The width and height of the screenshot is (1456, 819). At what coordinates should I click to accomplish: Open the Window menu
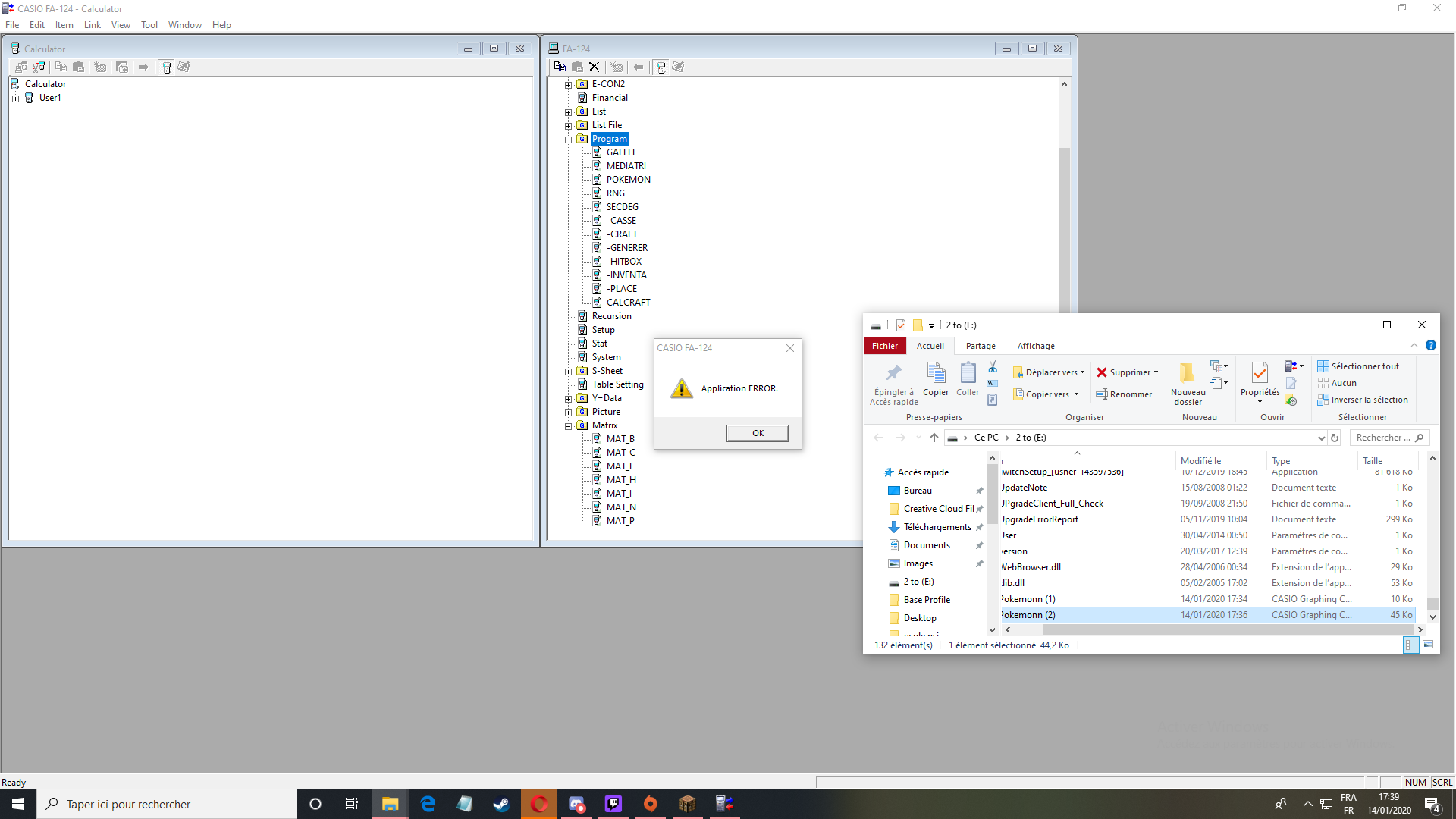tap(185, 25)
